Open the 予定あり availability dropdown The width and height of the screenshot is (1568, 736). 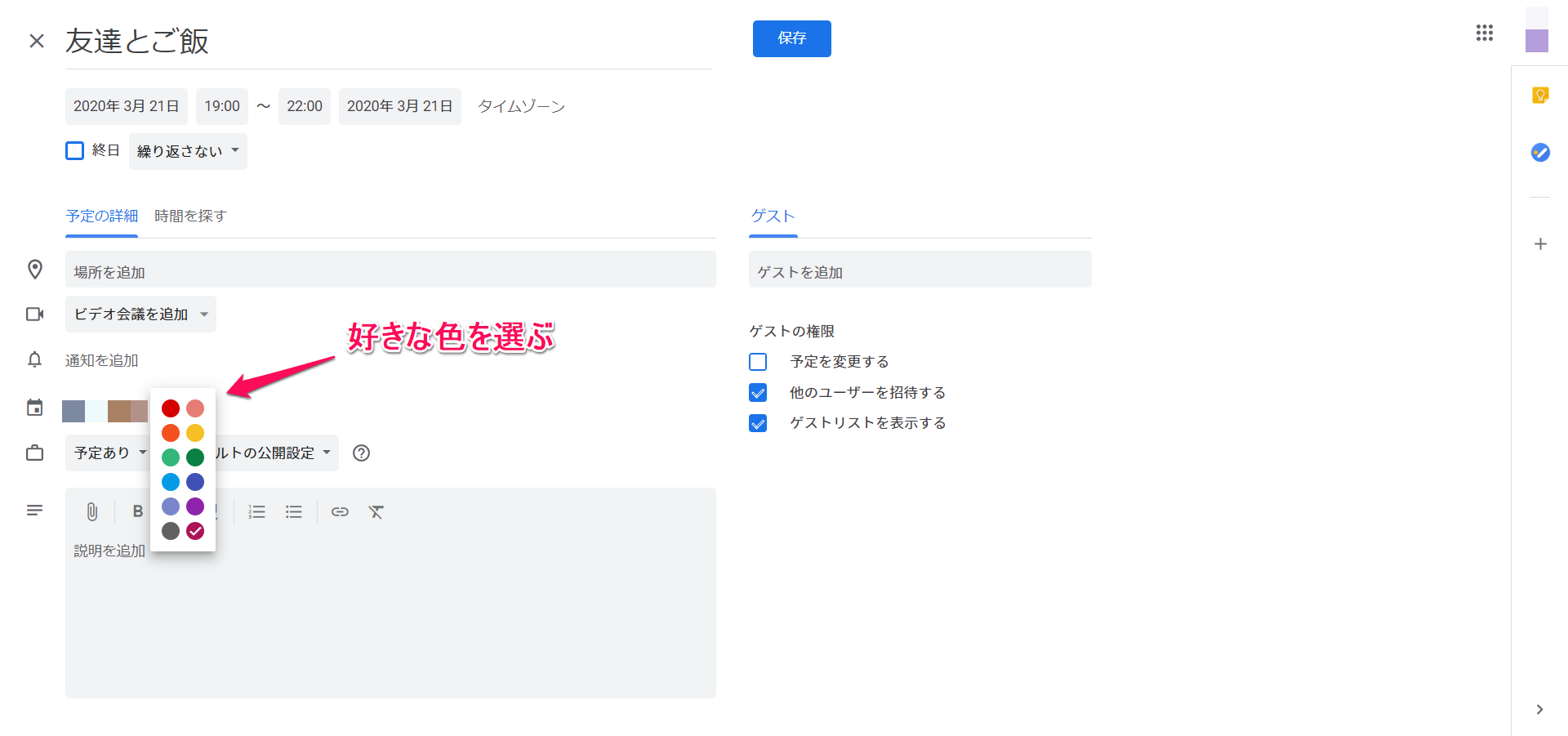[109, 453]
